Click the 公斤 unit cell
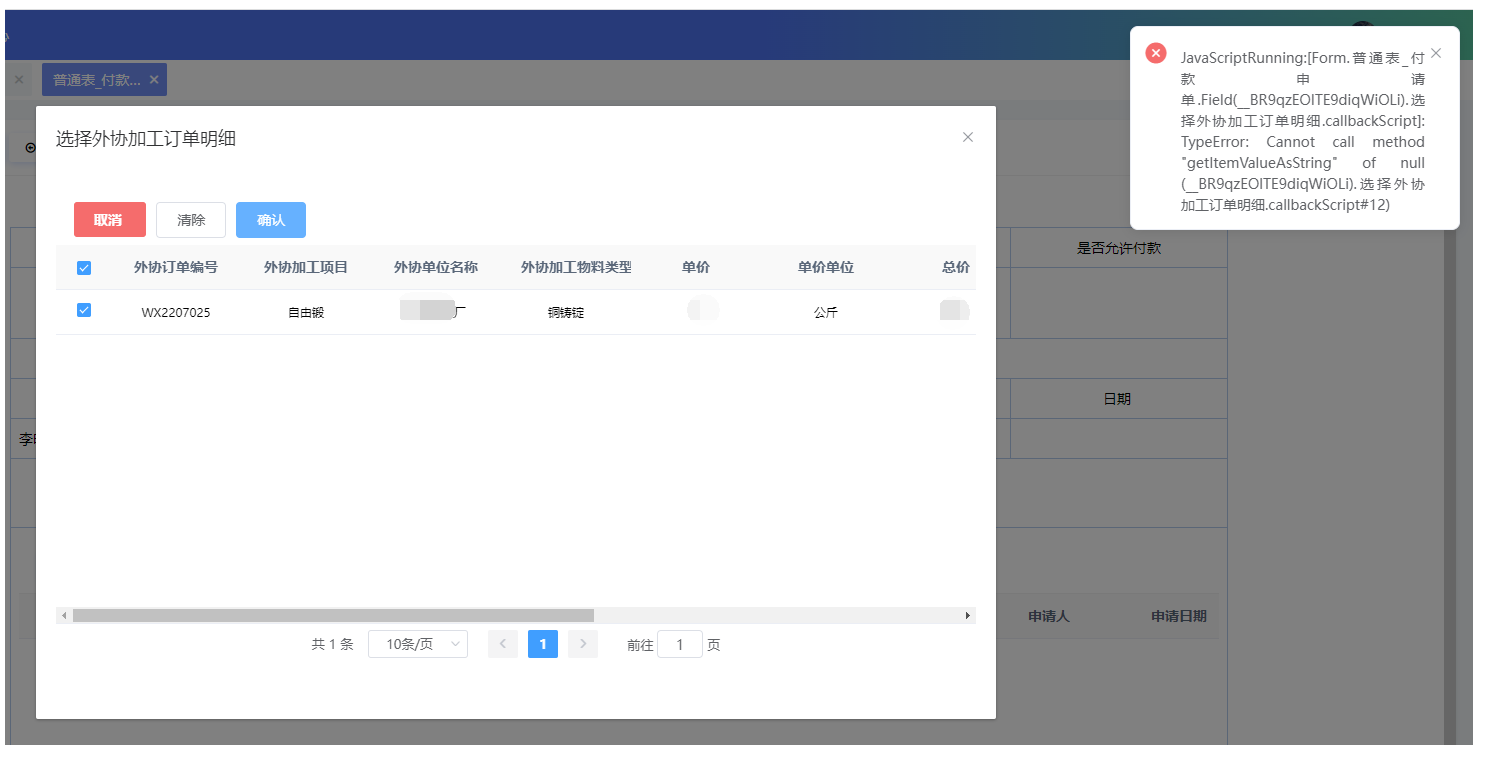Viewport: 1499px width, 773px height. pos(826,312)
